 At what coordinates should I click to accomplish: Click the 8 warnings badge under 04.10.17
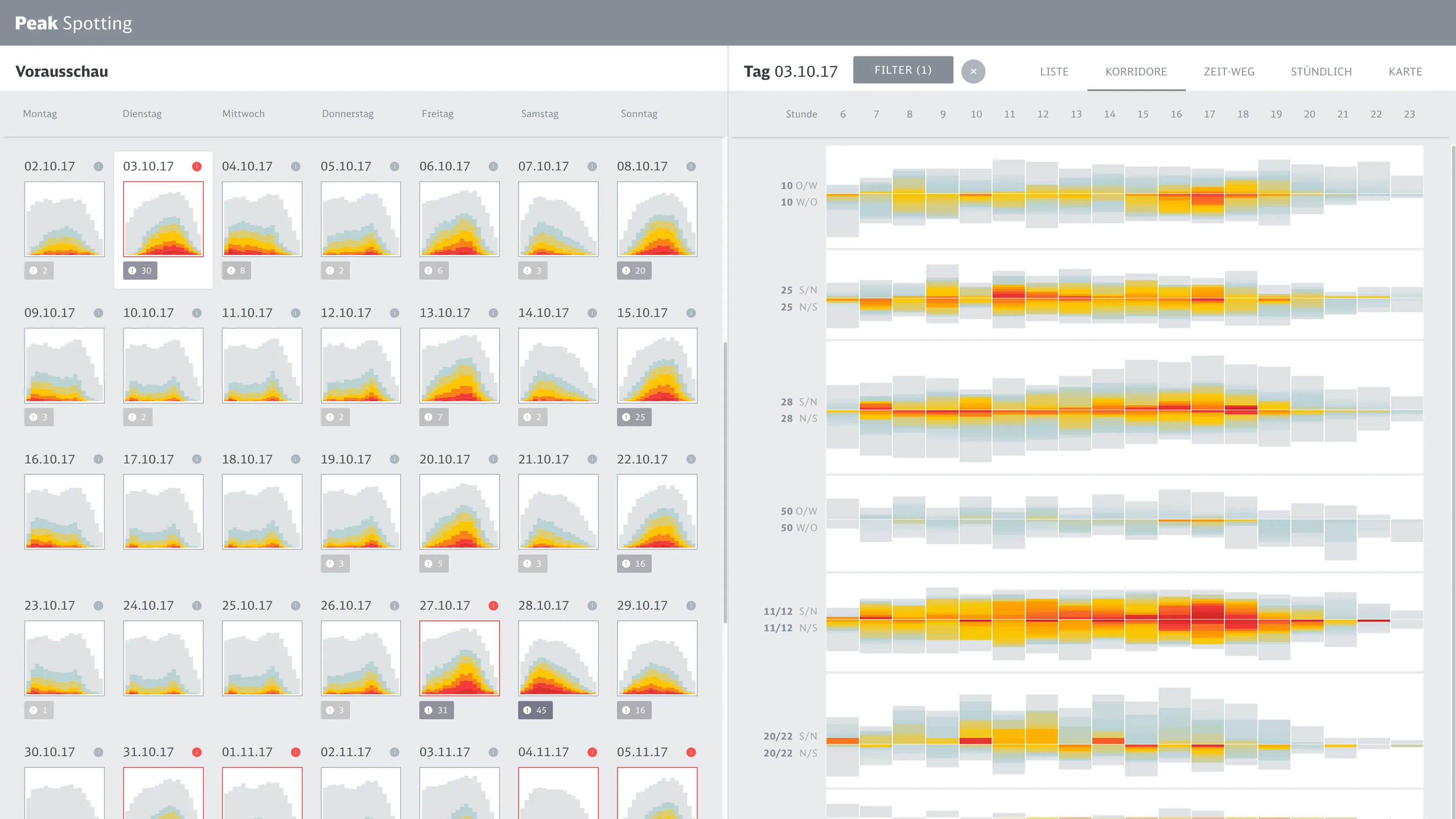coord(237,270)
